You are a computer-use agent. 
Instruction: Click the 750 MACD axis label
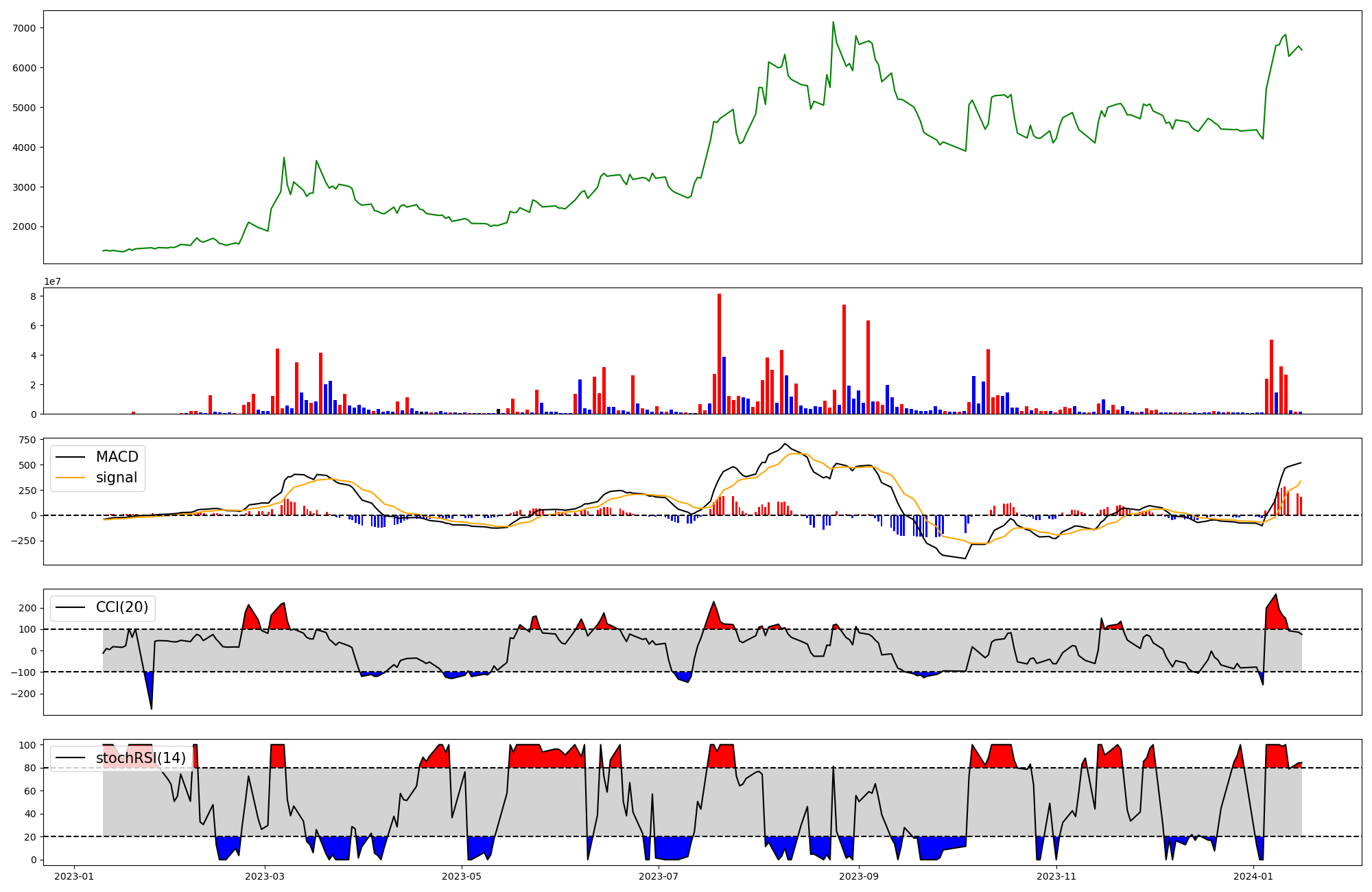pyautogui.click(x=28, y=441)
